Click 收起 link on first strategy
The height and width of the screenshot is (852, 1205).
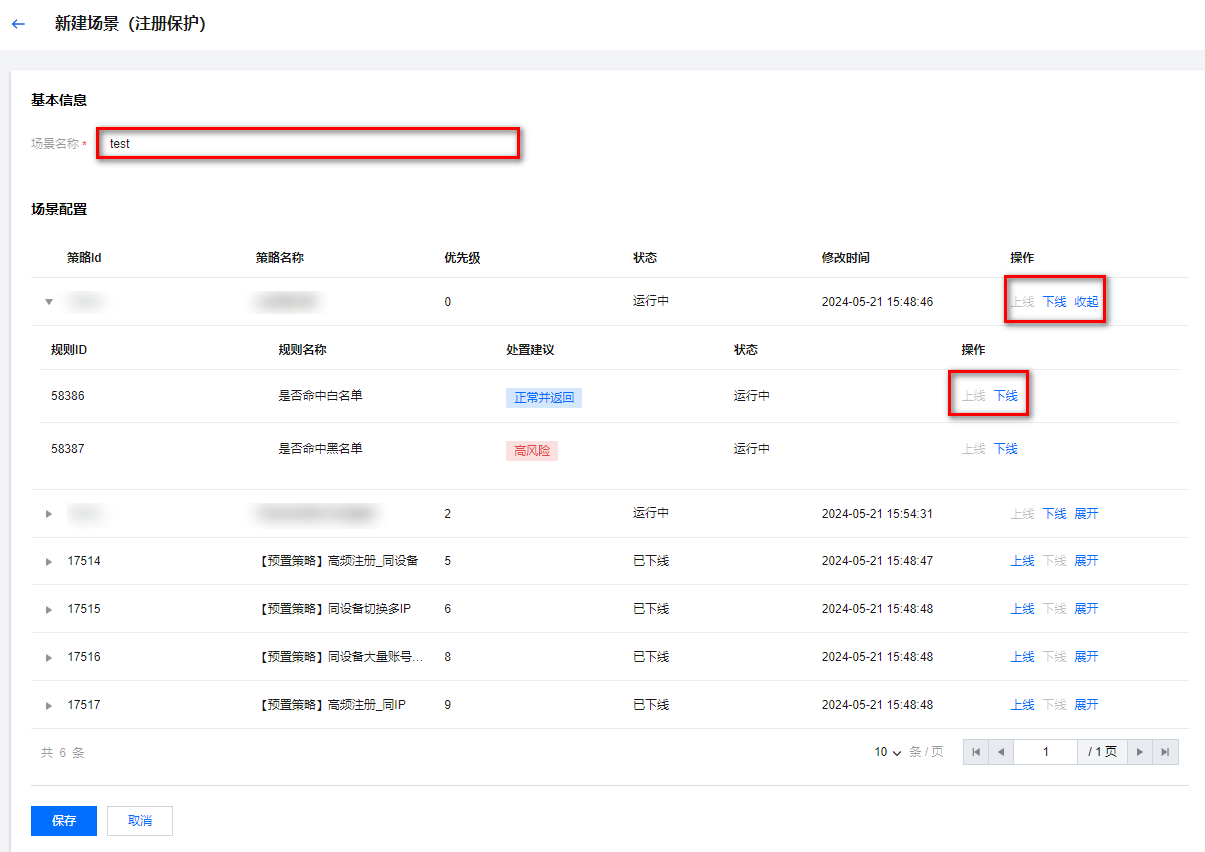[x=1086, y=302]
